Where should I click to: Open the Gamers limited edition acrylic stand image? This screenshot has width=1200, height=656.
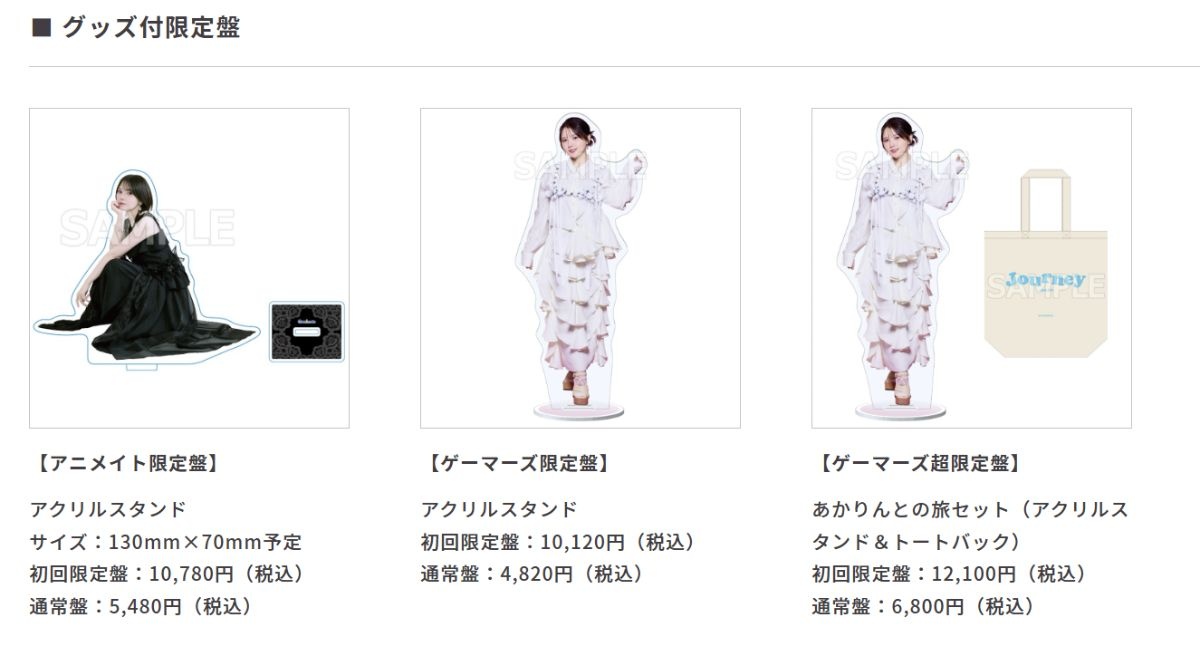(580, 268)
